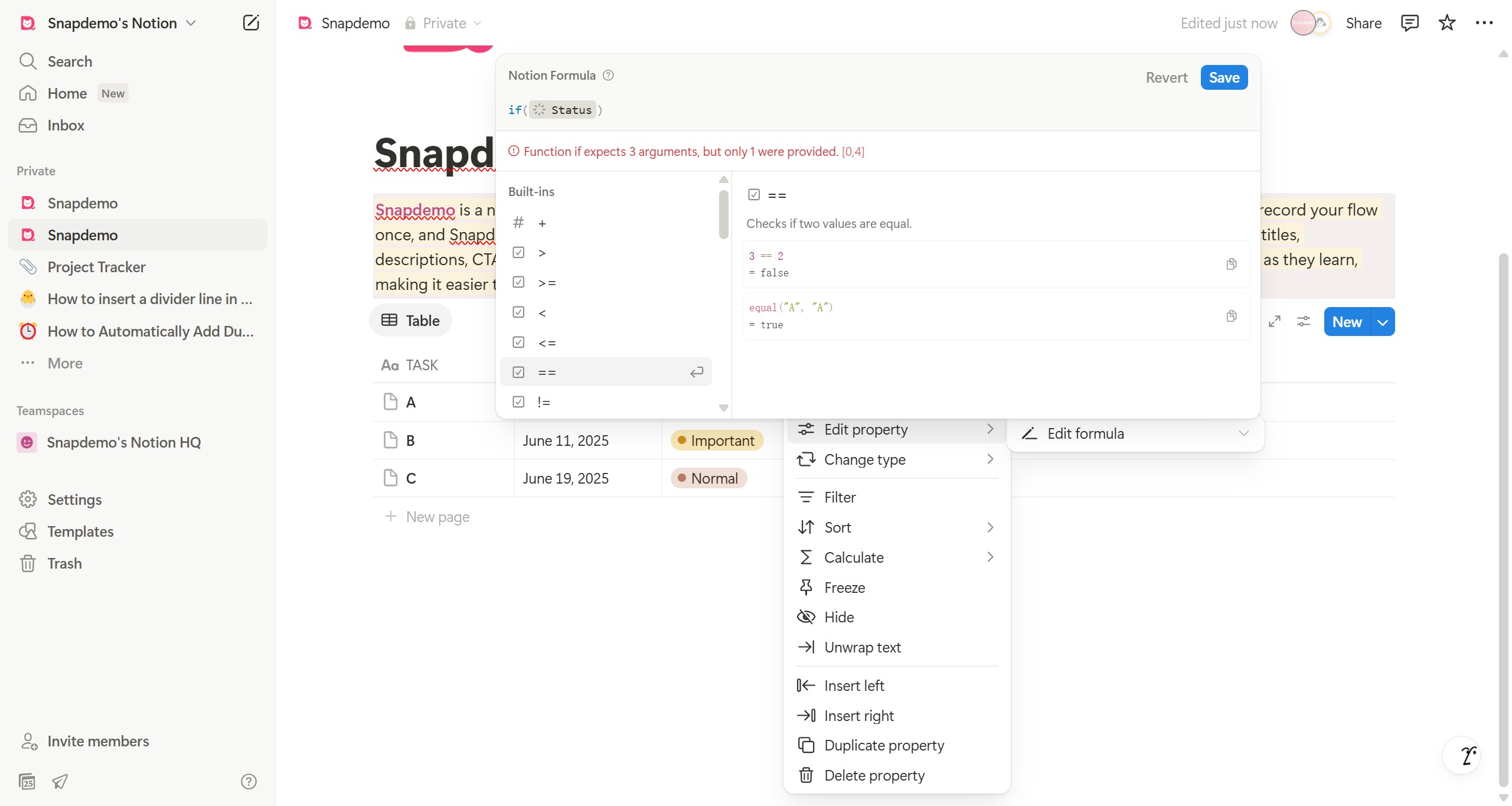Choose Freeze from the property menu
This screenshot has height=806, width=1512.
[896, 588]
